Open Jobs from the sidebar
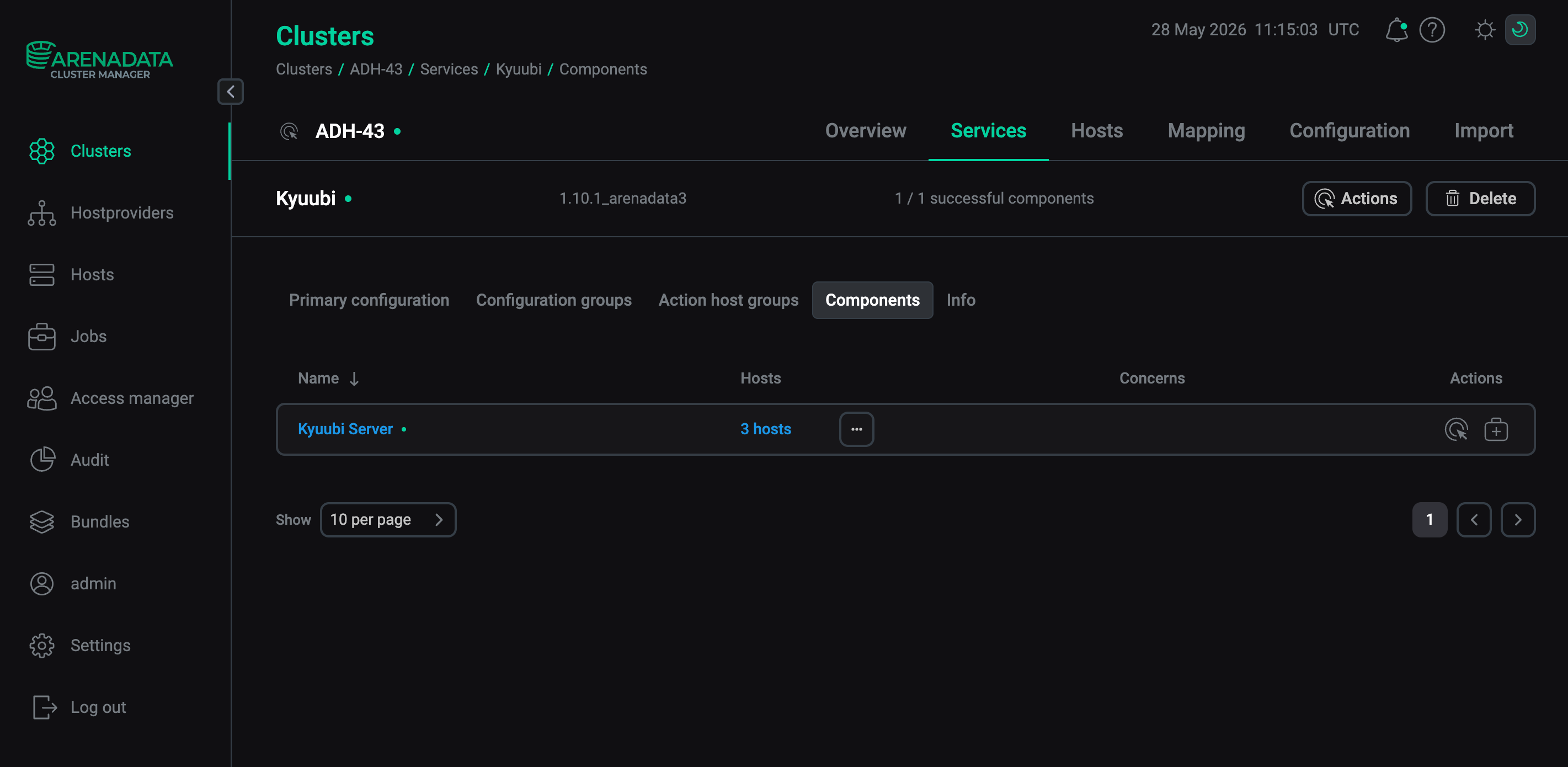The image size is (1568, 767). click(x=88, y=337)
